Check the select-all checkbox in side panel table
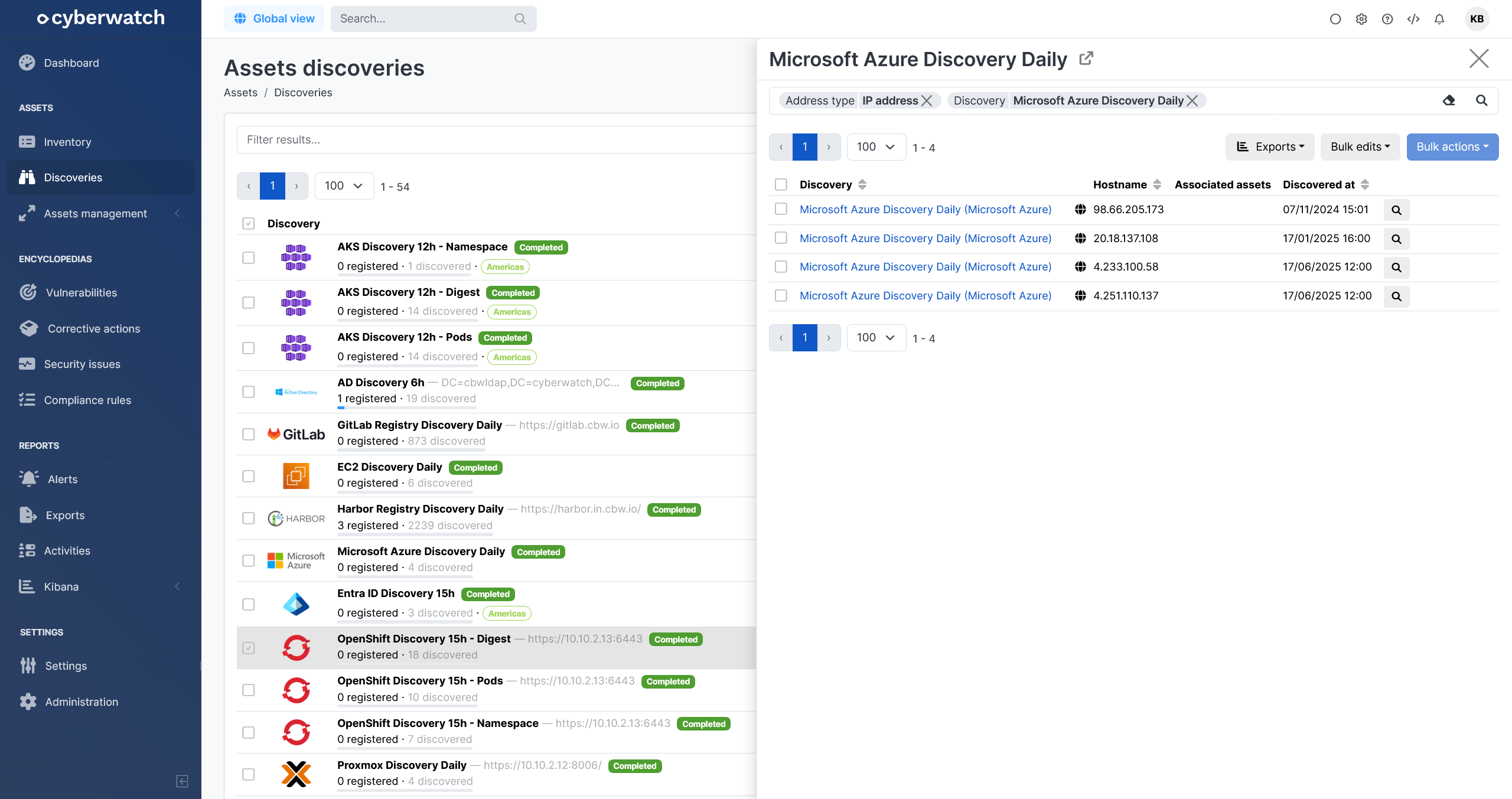This screenshot has width=1512, height=799. [x=781, y=185]
